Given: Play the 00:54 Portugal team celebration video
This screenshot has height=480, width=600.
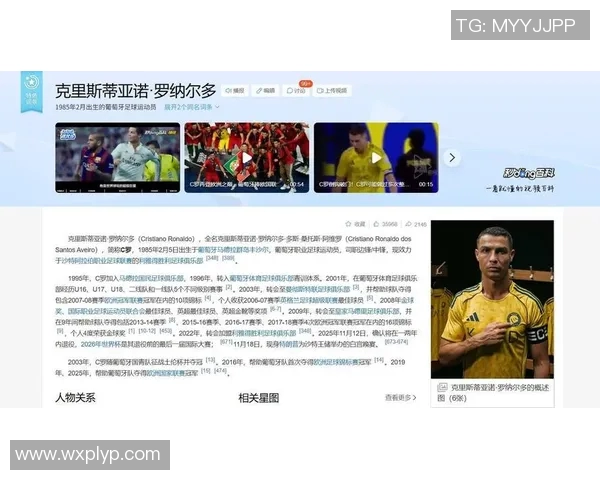Looking at the screenshot, I should coord(247,158).
